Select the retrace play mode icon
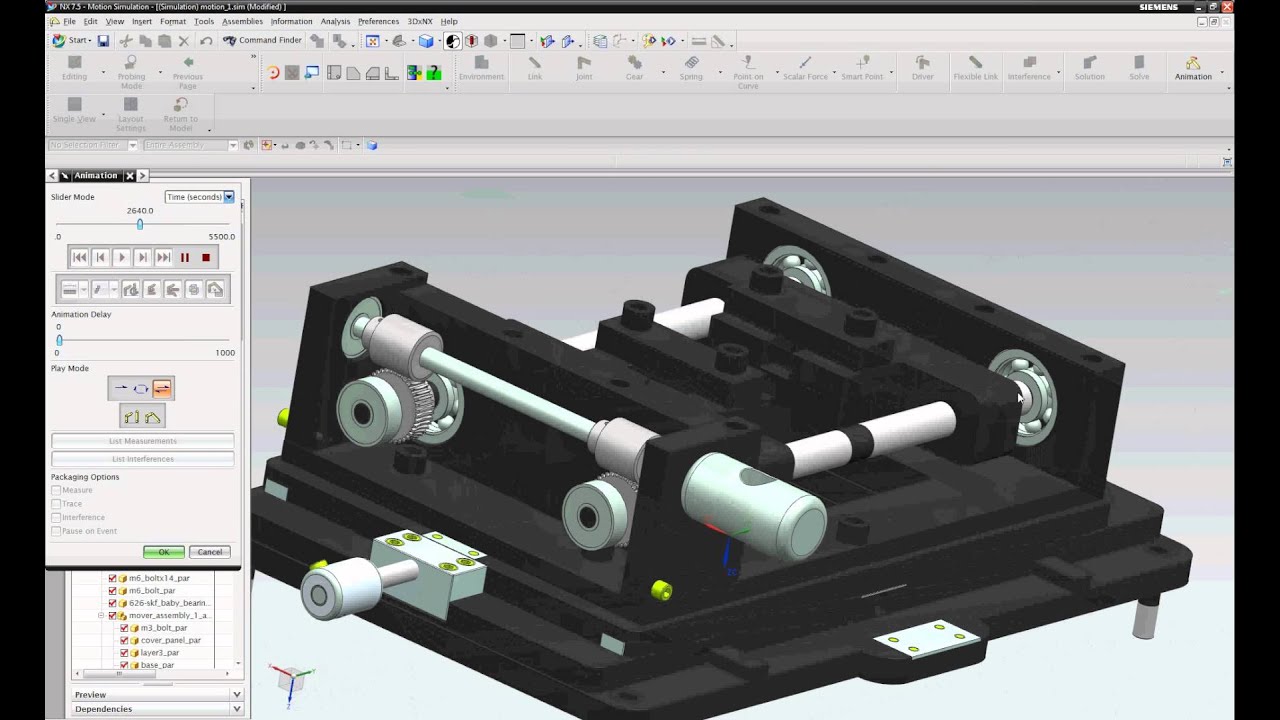 coord(162,388)
